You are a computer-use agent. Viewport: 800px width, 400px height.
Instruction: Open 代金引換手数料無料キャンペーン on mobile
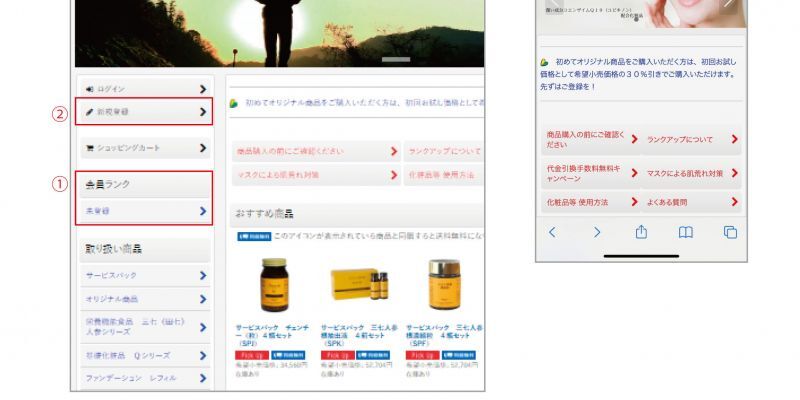[591, 173]
